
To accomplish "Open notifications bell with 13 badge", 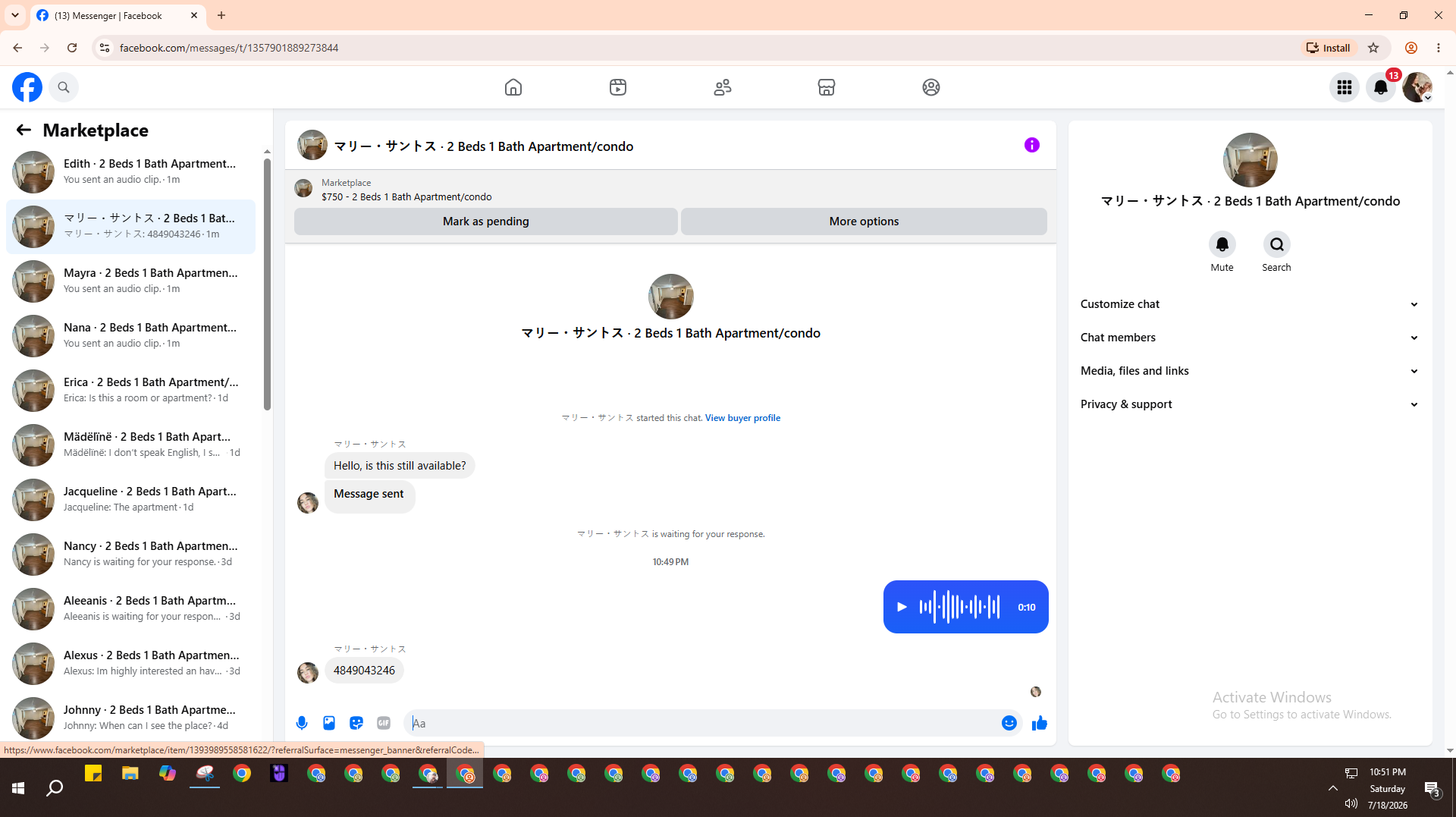I will pyautogui.click(x=1381, y=87).
